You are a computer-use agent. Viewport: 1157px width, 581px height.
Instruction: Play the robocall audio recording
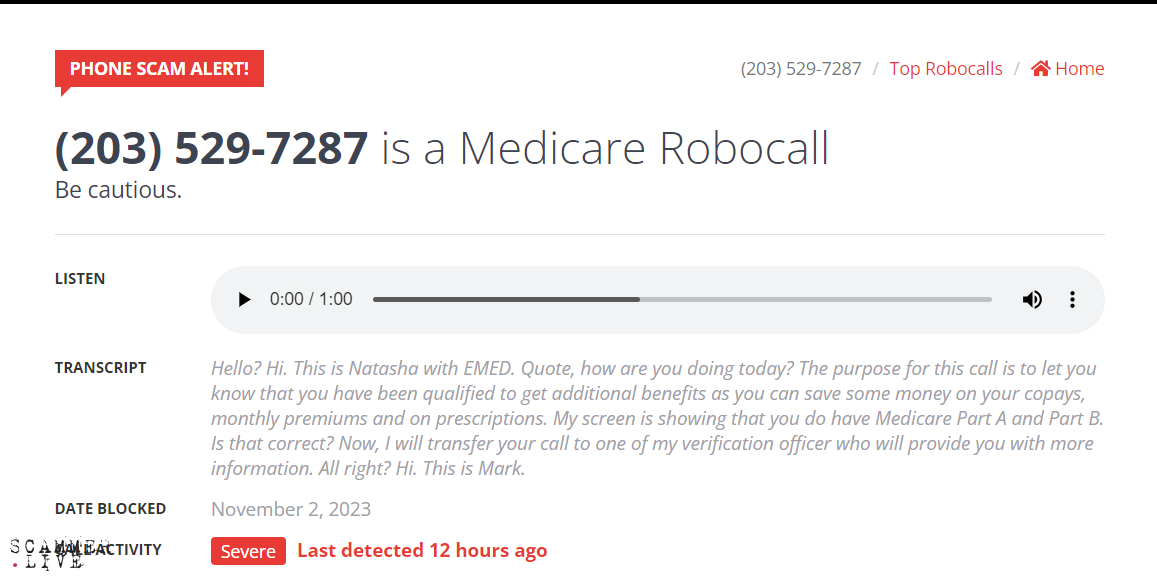245,299
